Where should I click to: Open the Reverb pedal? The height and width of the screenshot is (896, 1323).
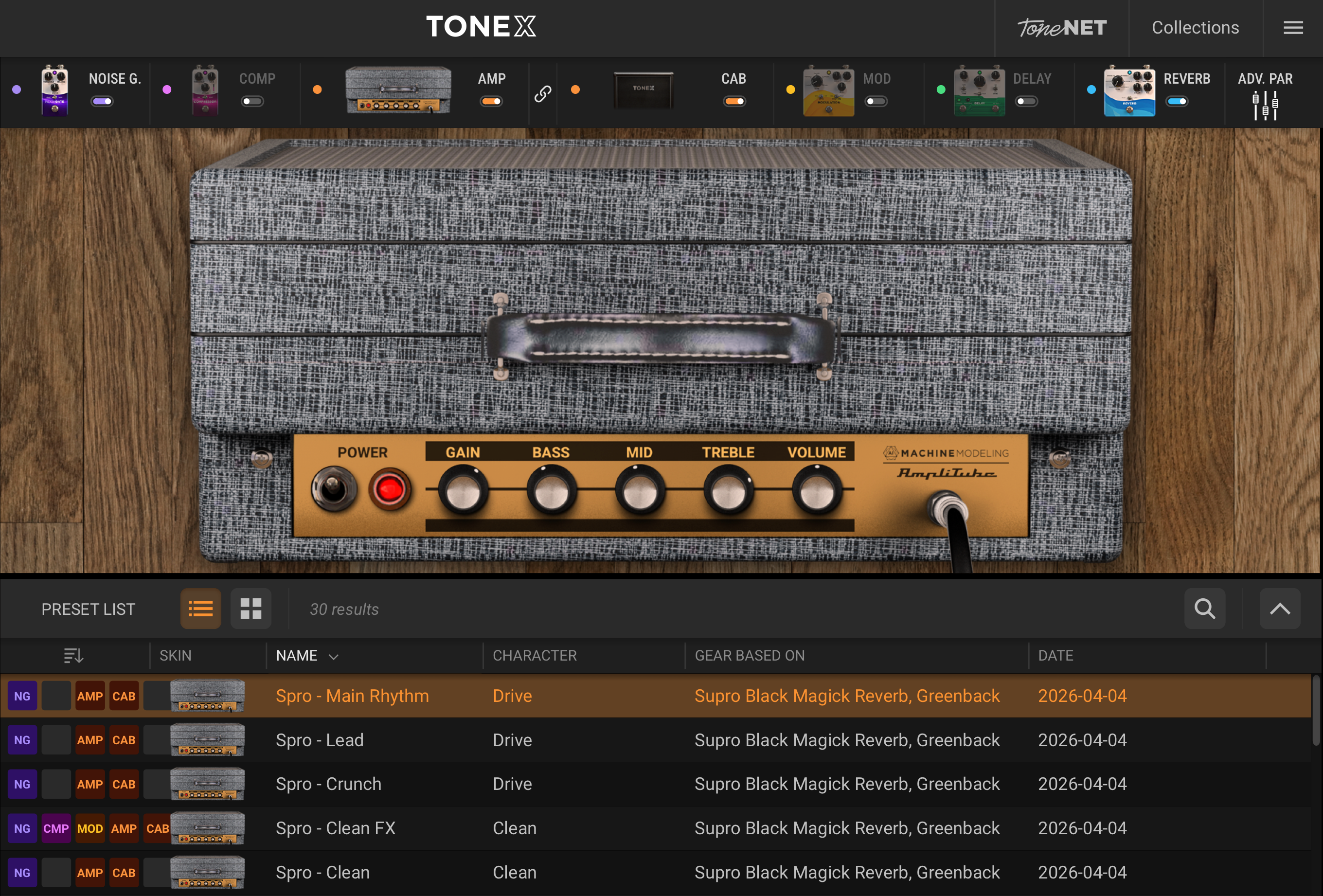pos(1129,90)
